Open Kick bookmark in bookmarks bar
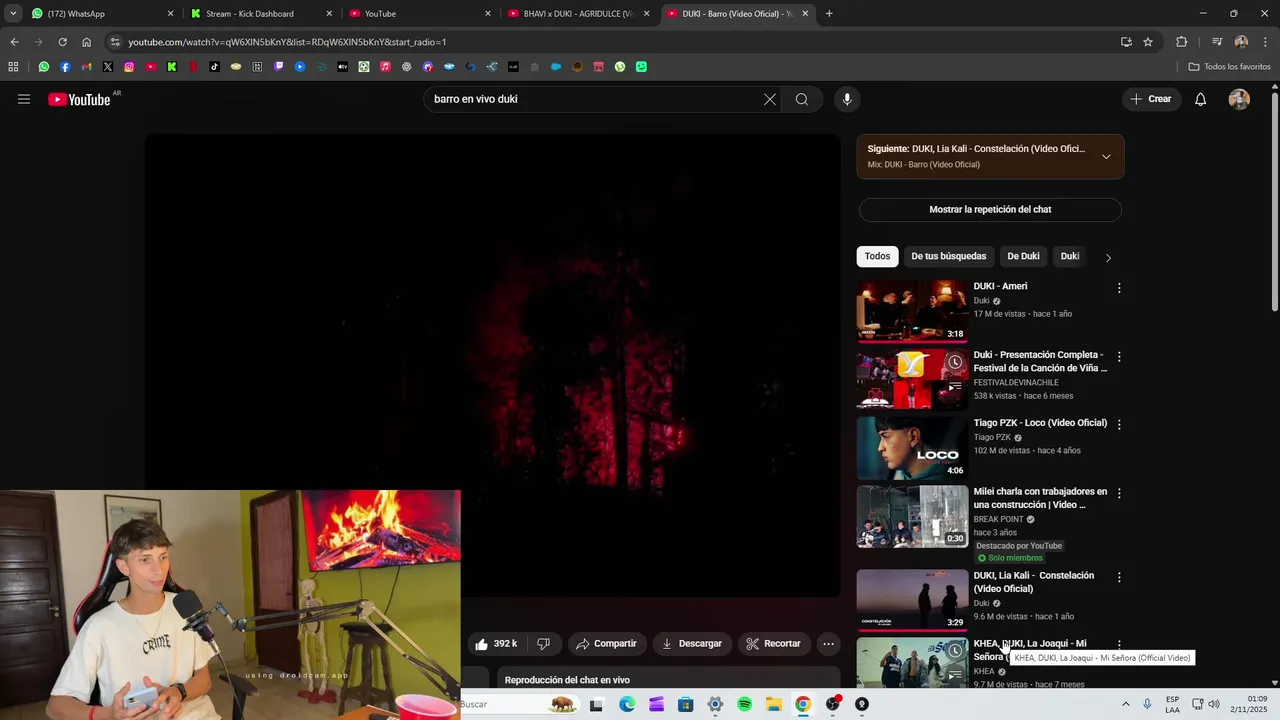Screen dimensions: 1280x720 pyautogui.click(x=172, y=67)
